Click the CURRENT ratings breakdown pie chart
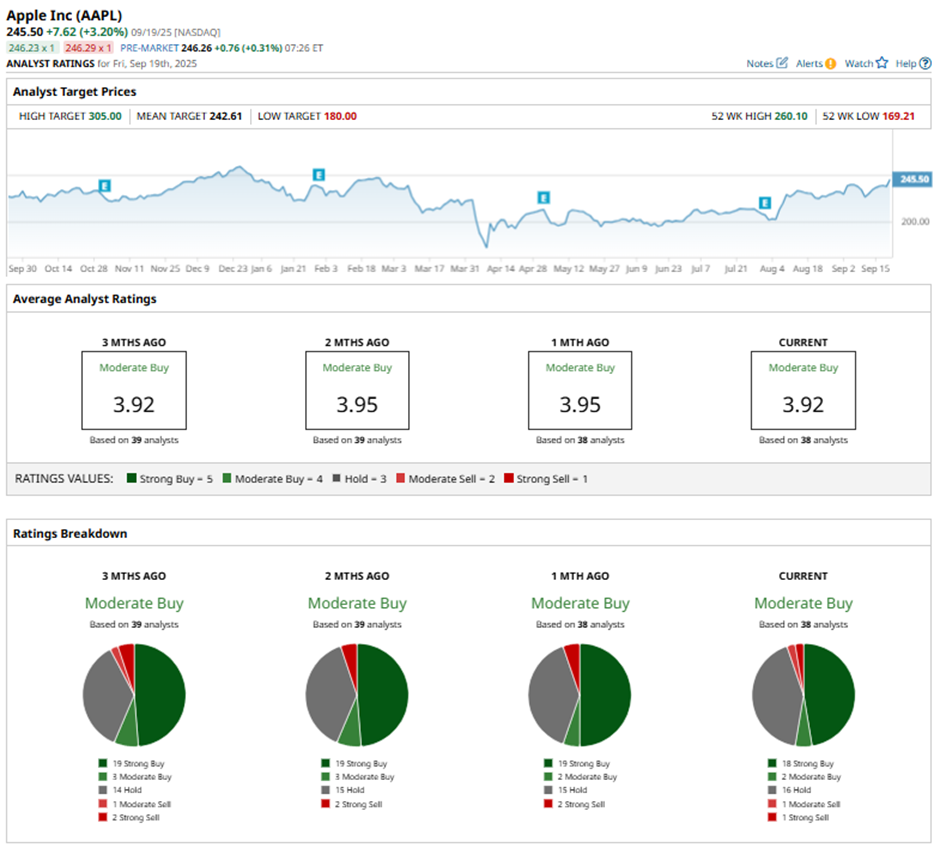 [803, 695]
